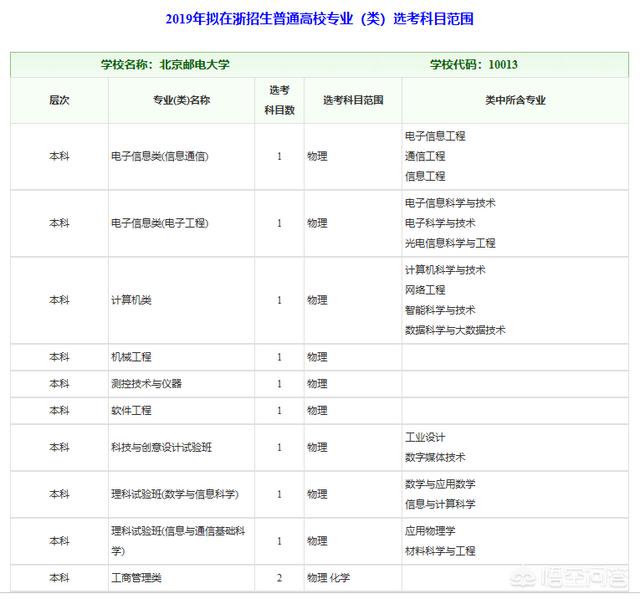
Task: Click the 物理 化学 subject range cell
Action: pos(331,578)
